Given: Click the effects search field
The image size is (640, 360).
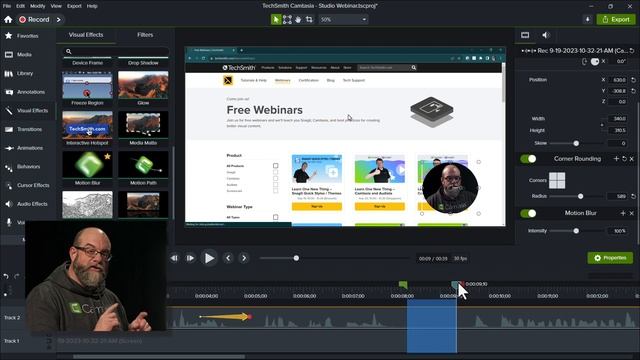Looking at the screenshot, I should pos(115,51).
